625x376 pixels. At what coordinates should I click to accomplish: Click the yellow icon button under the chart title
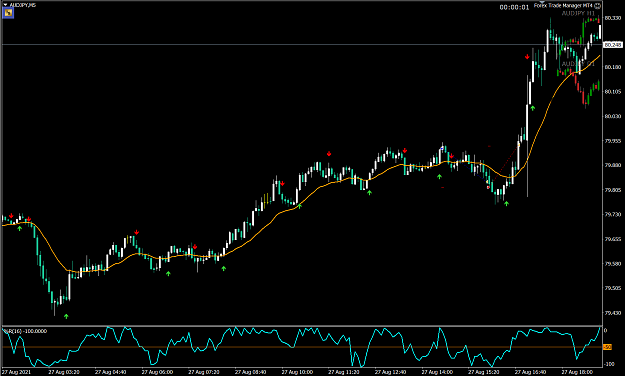[x=8, y=13]
